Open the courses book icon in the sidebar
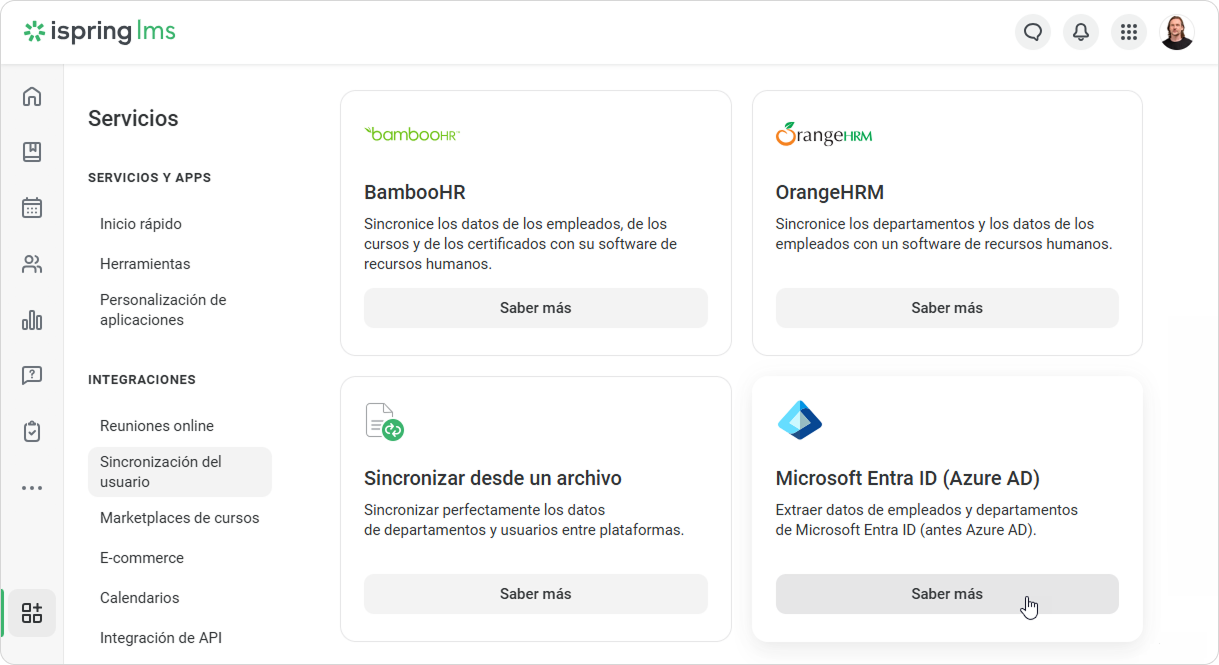This screenshot has width=1219, height=665. point(32,152)
